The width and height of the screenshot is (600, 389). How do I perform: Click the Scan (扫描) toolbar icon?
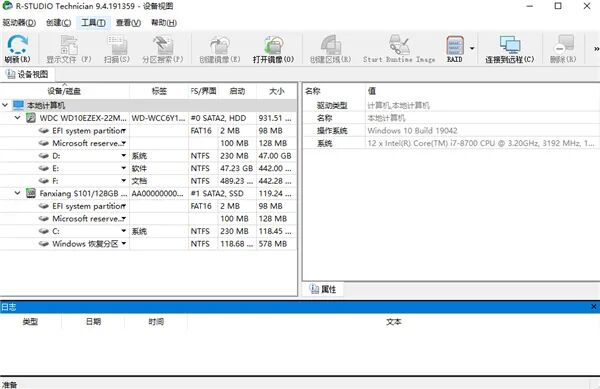point(117,49)
